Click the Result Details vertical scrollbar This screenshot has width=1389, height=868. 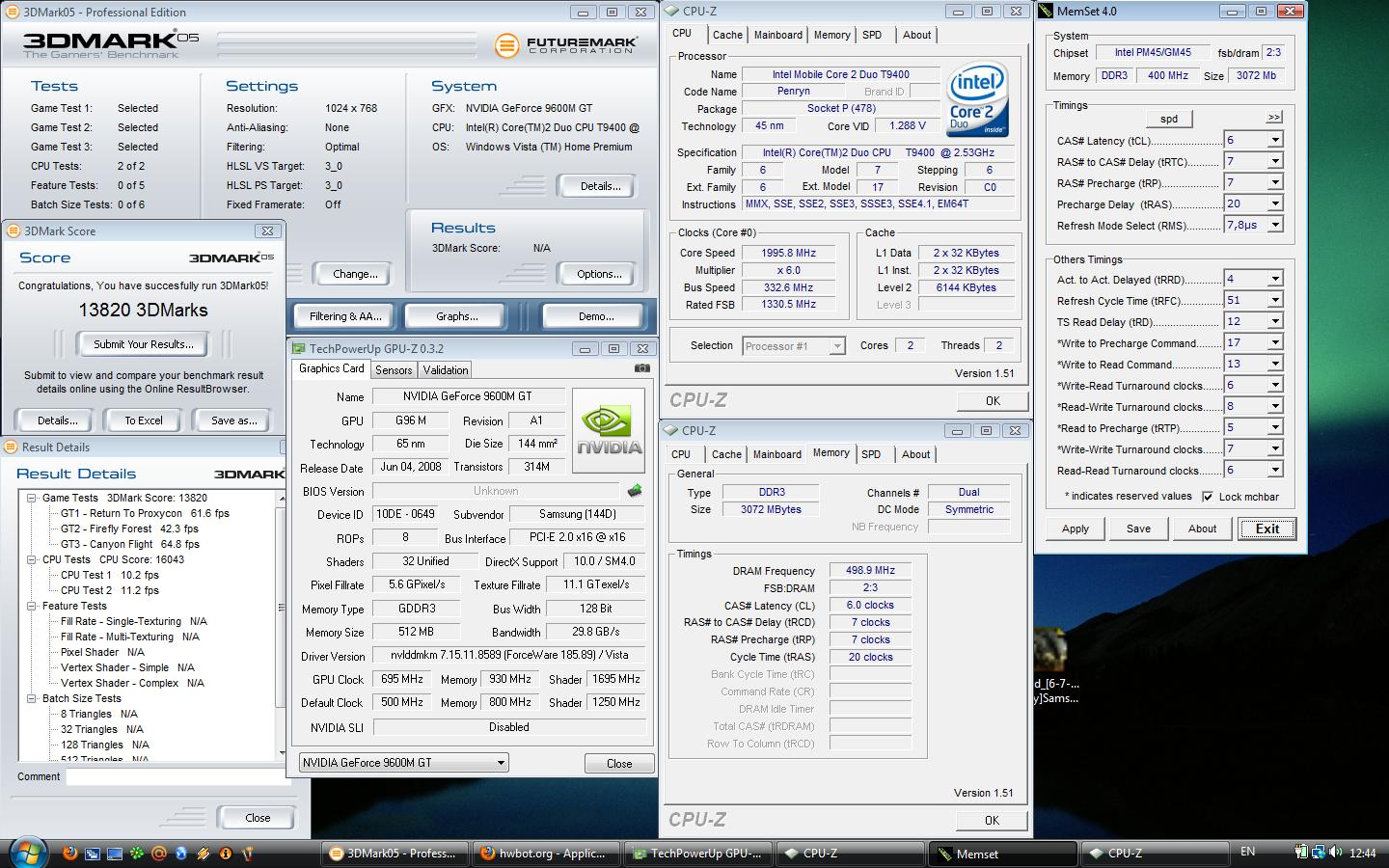pos(282,625)
